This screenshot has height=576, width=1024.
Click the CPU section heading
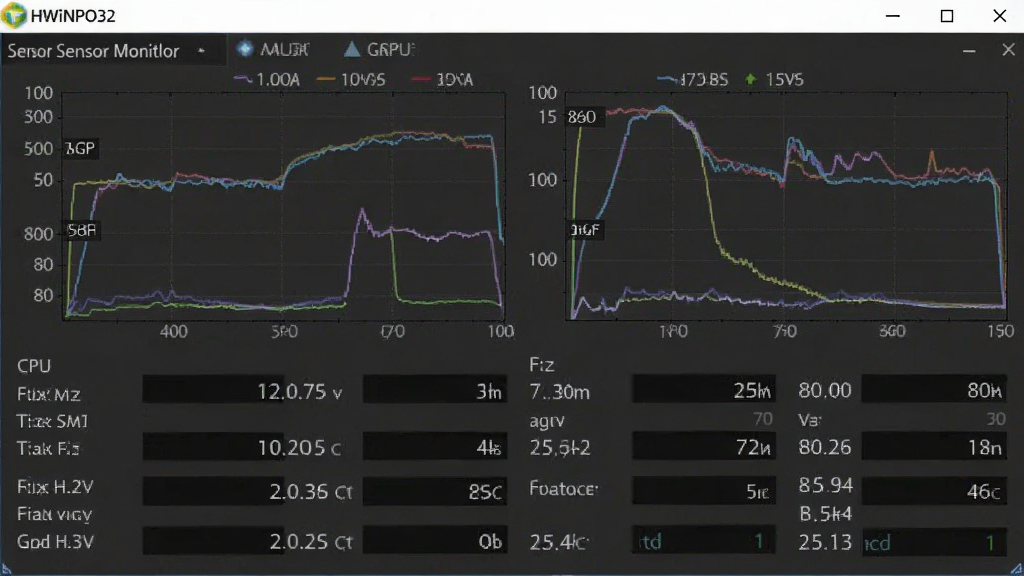(x=34, y=366)
